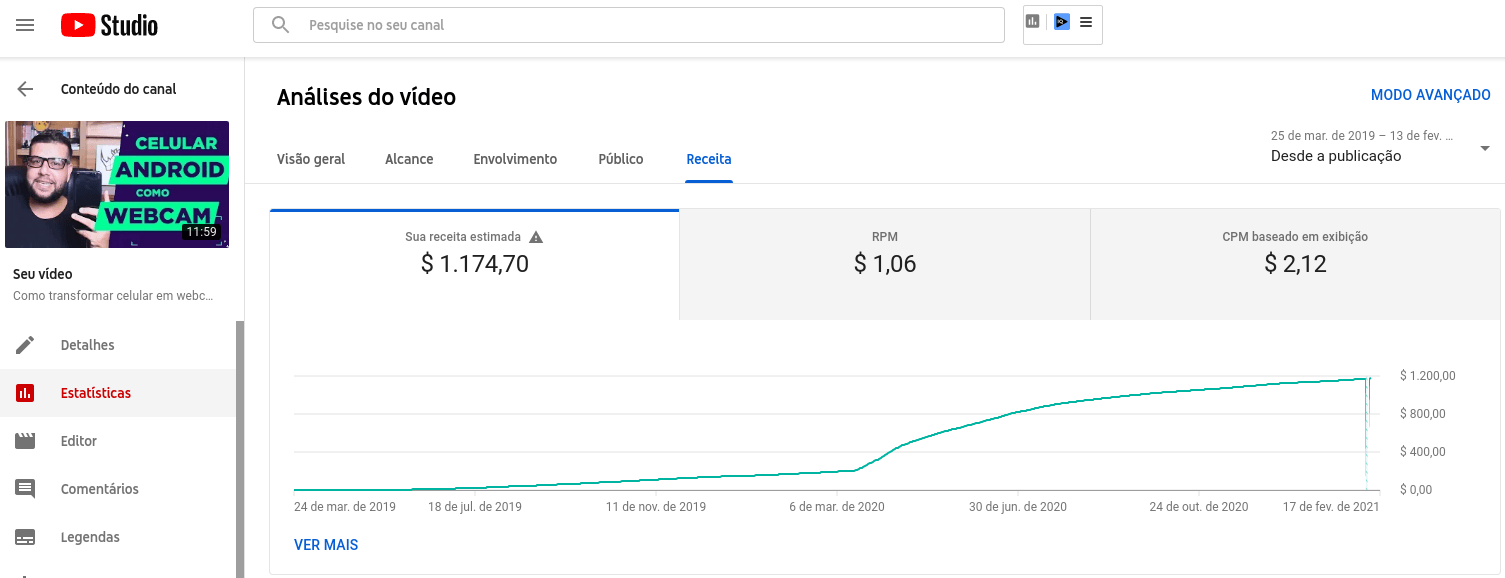Viewport: 1505px width, 578px height.
Task: Select the RPM metric card
Action: click(885, 265)
